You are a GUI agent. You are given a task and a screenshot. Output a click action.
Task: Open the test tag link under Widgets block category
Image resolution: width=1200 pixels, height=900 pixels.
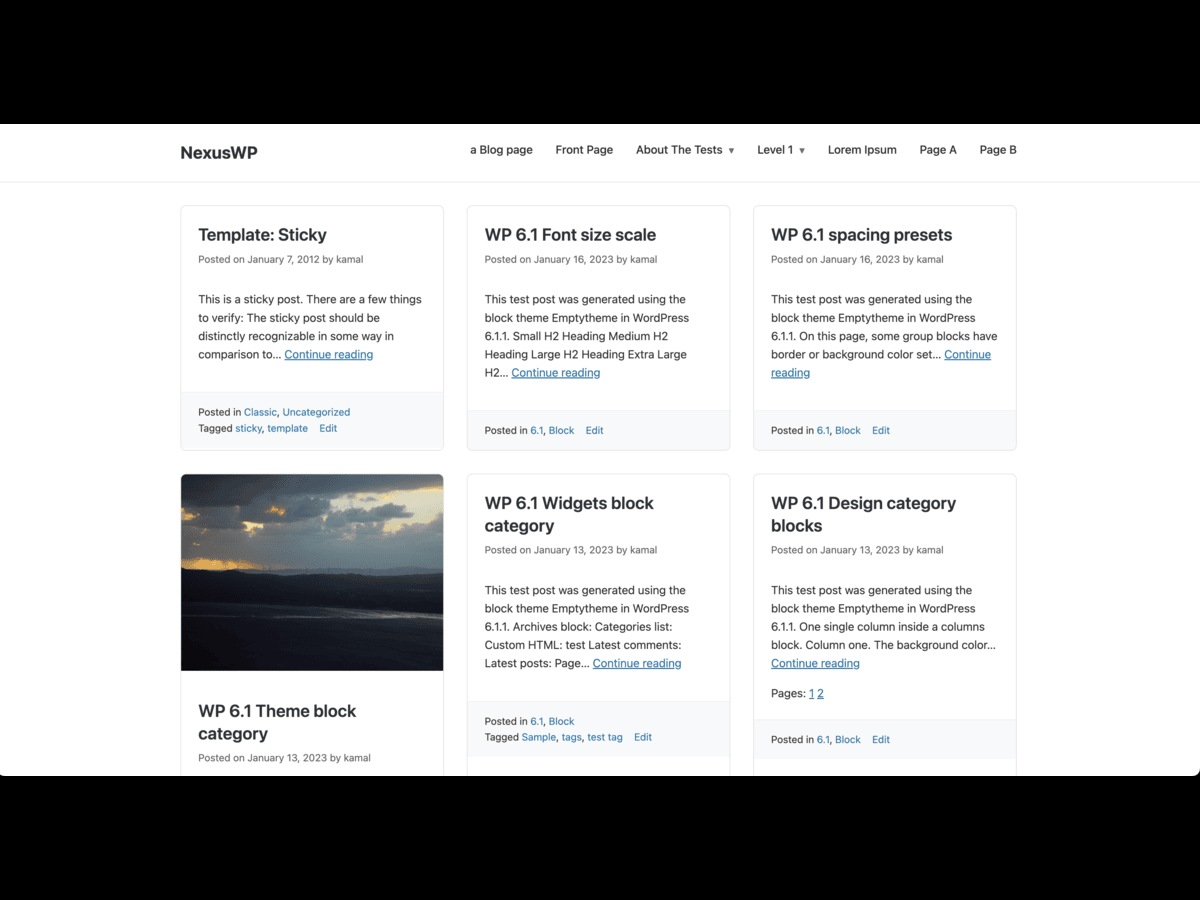pyautogui.click(x=604, y=737)
